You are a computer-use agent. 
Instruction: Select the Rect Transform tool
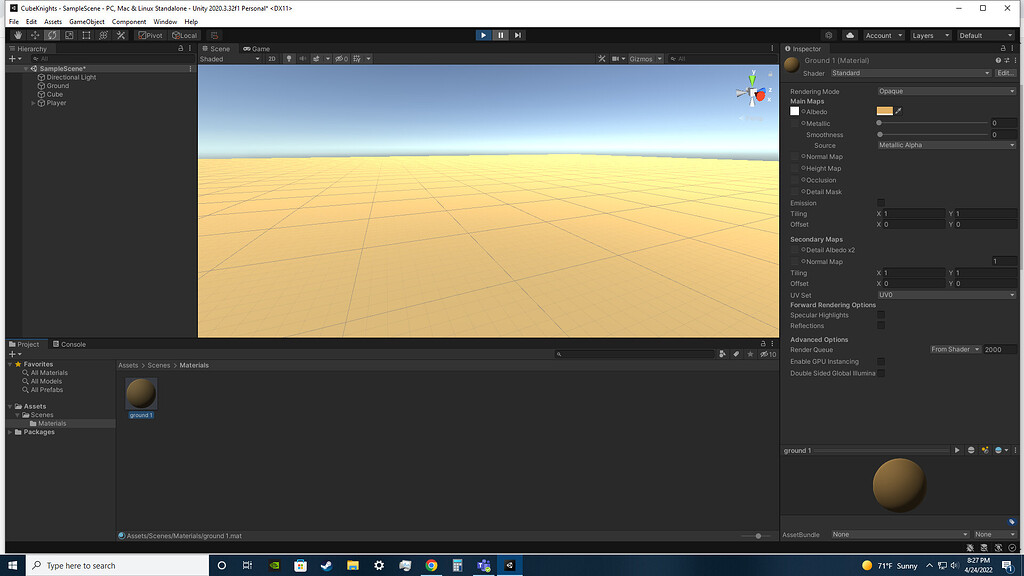tap(86, 35)
